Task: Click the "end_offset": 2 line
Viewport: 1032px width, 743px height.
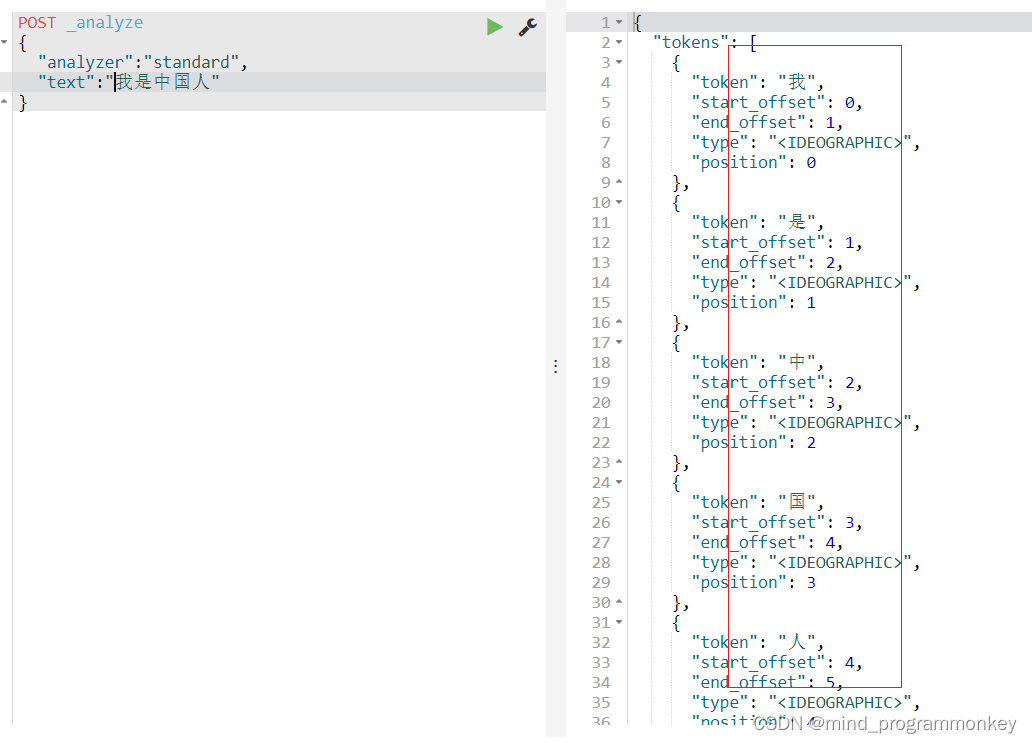Action: click(x=767, y=263)
